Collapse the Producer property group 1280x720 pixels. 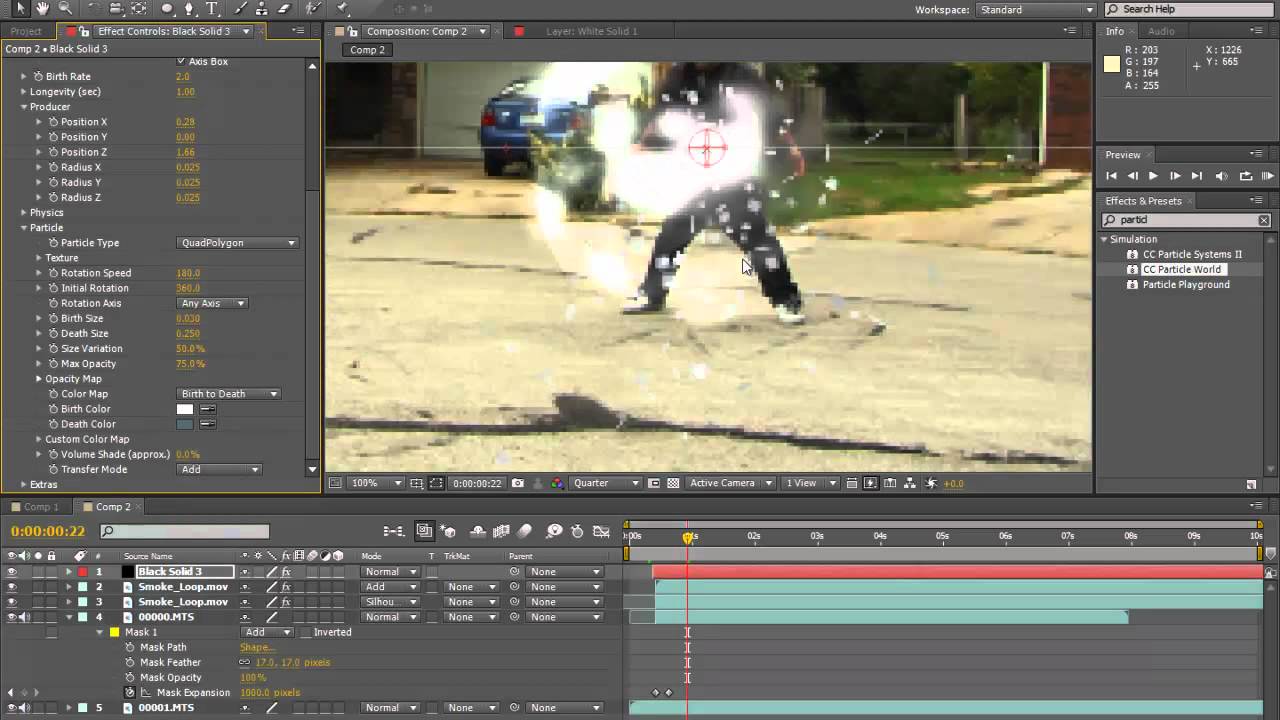point(23,107)
